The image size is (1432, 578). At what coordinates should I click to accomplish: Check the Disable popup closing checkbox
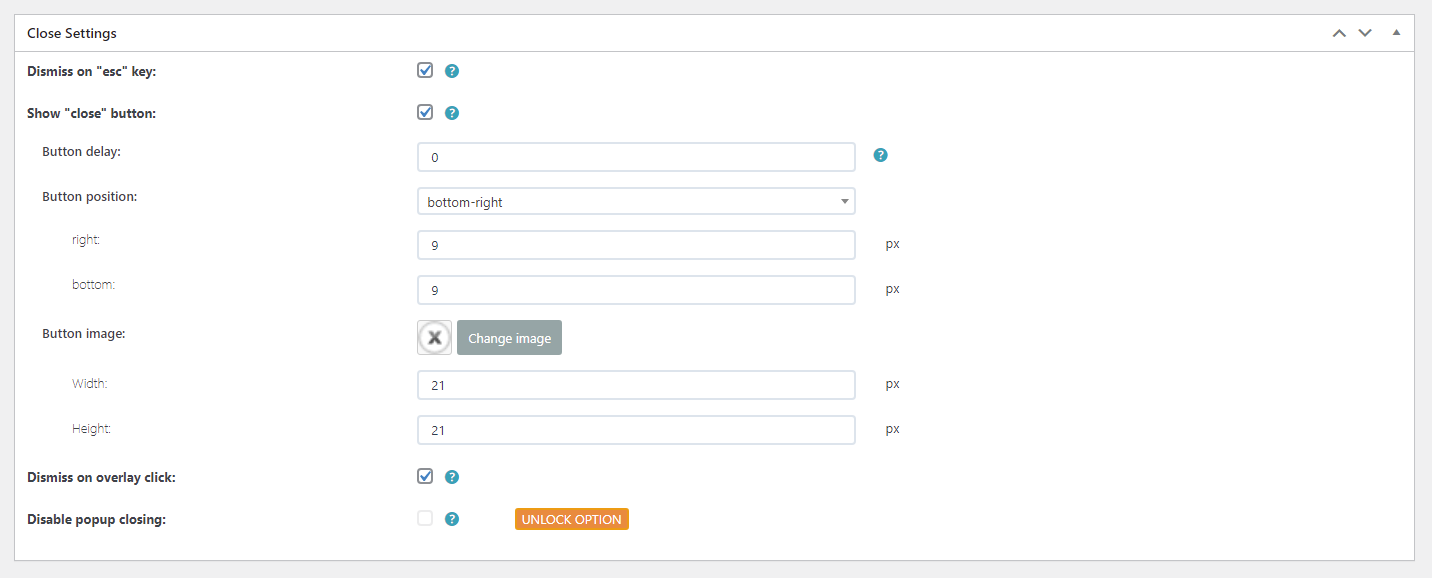(425, 519)
